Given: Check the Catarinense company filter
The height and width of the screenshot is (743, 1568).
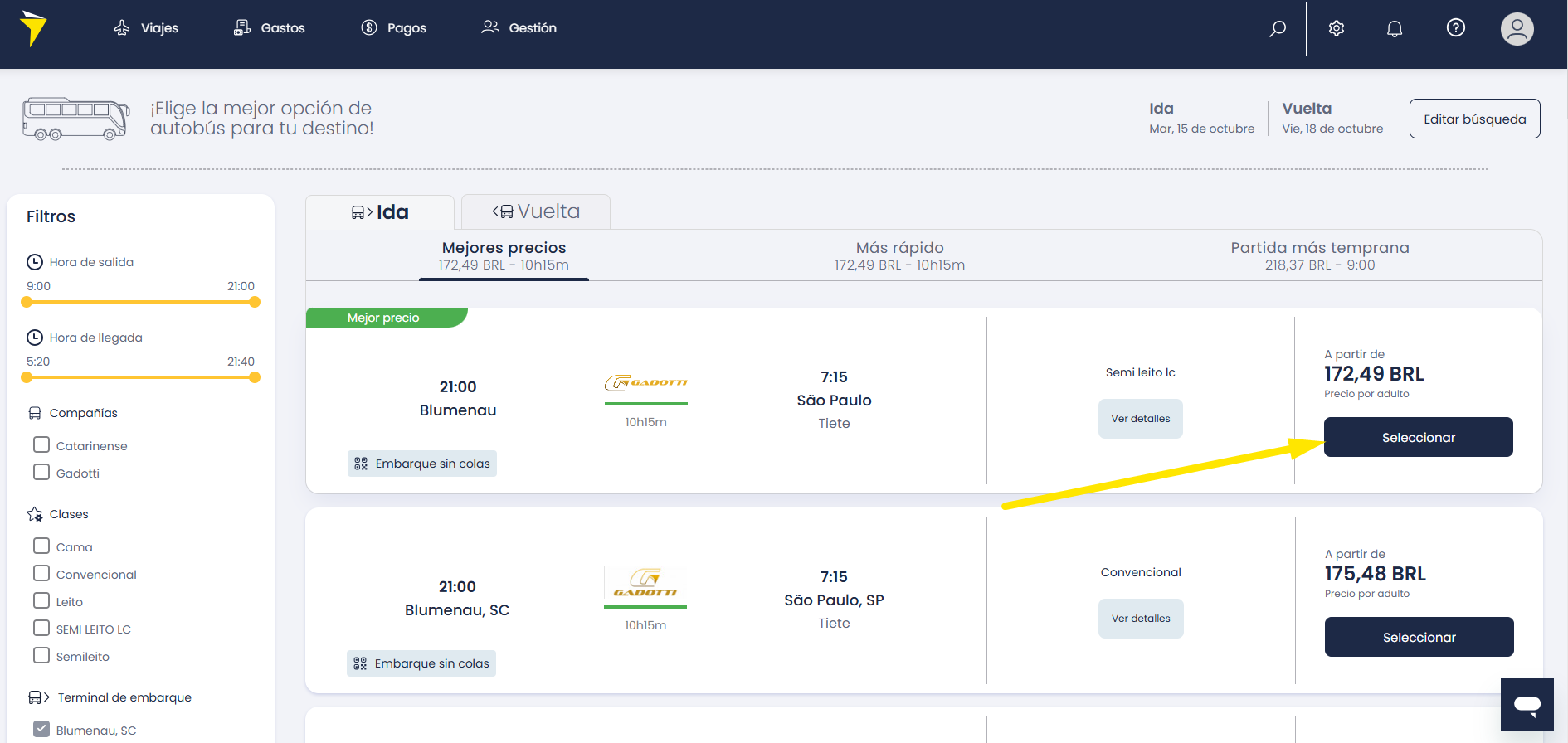Looking at the screenshot, I should (x=41, y=444).
